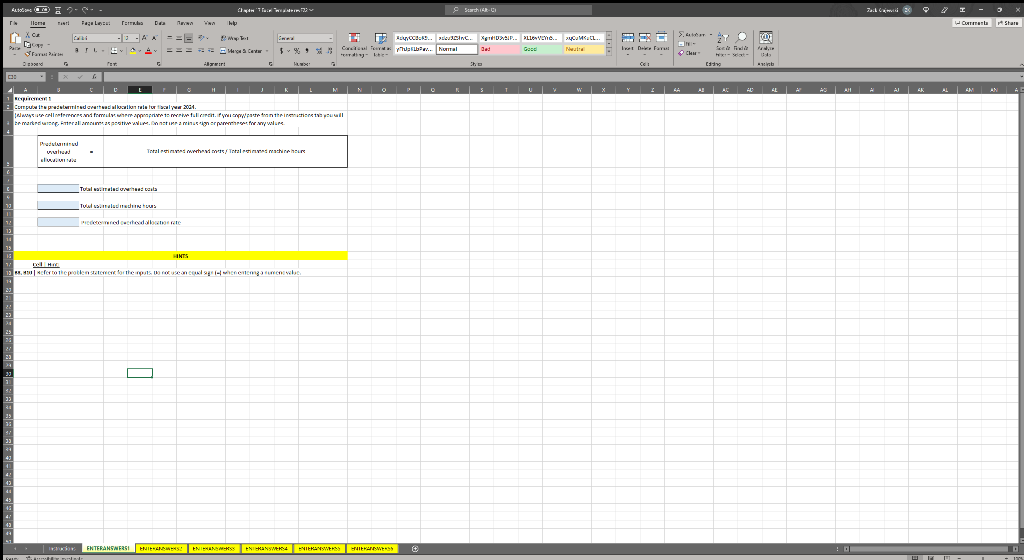Open Analyze Data tool
Viewport: 1024px width, 560px height.
coord(765,42)
